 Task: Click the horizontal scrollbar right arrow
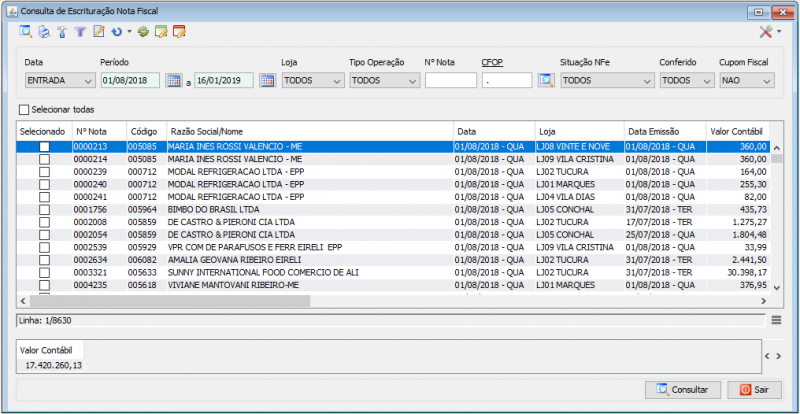763,301
